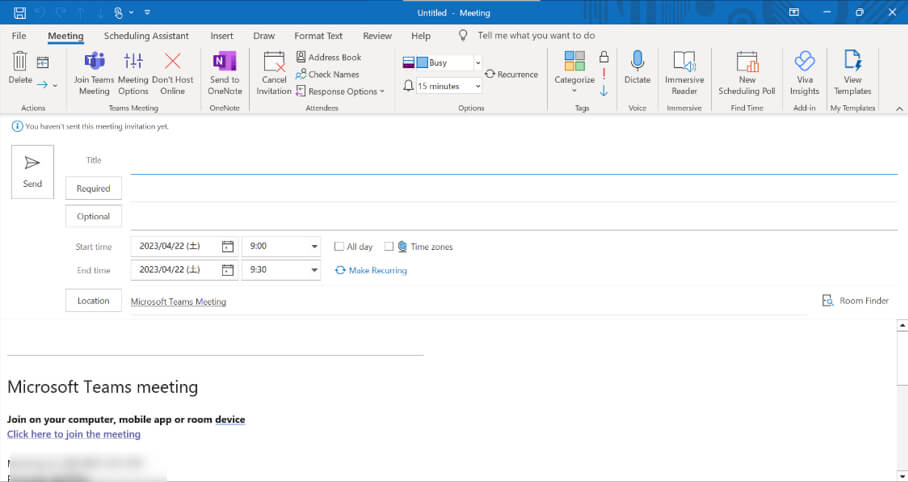Open Meeting Options in the ribbon
Image resolution: width=908 pixels, height=482 pixels.
[x=133, y=62]
